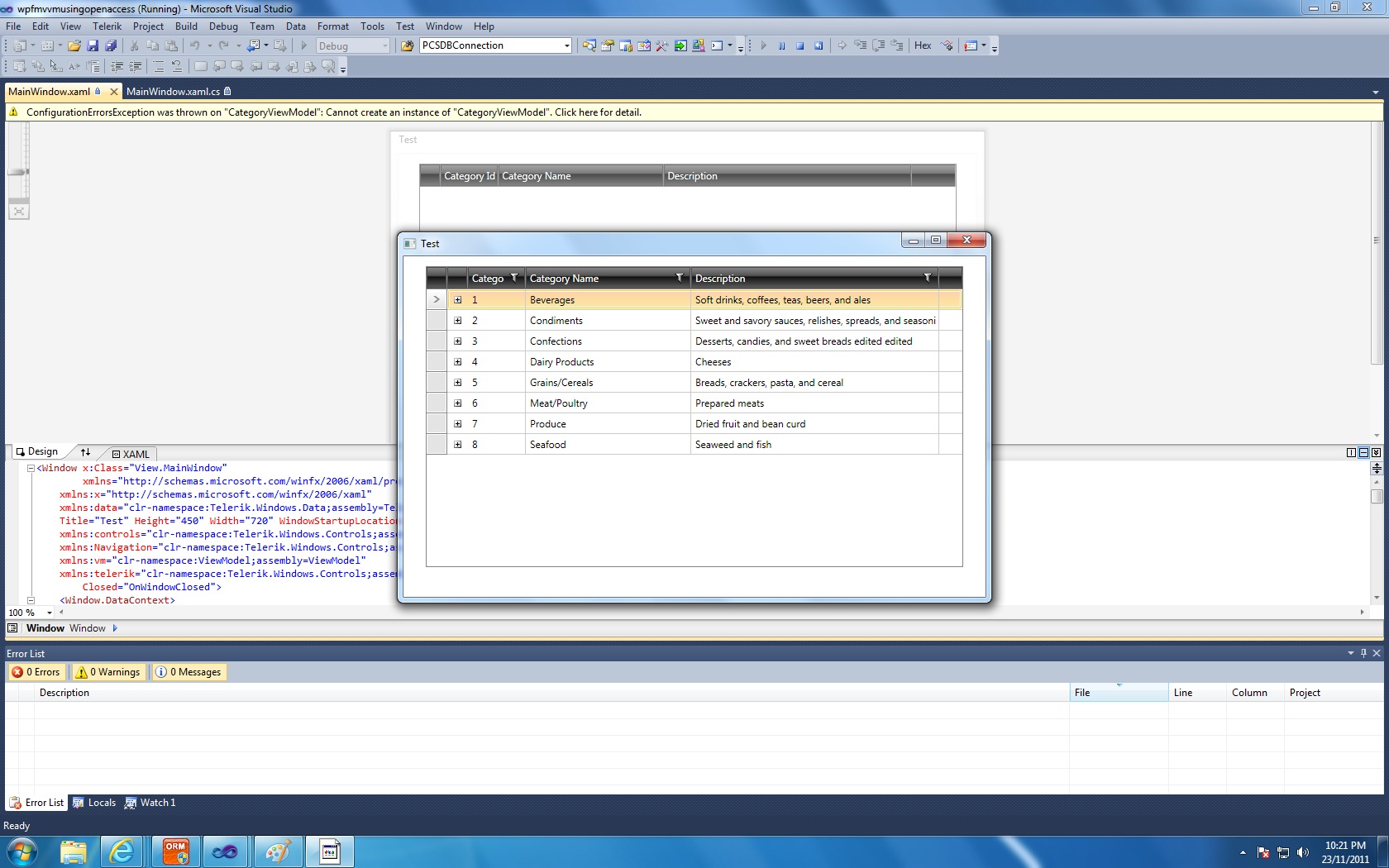Click the swap panes arrows icon

click(85, 452)
